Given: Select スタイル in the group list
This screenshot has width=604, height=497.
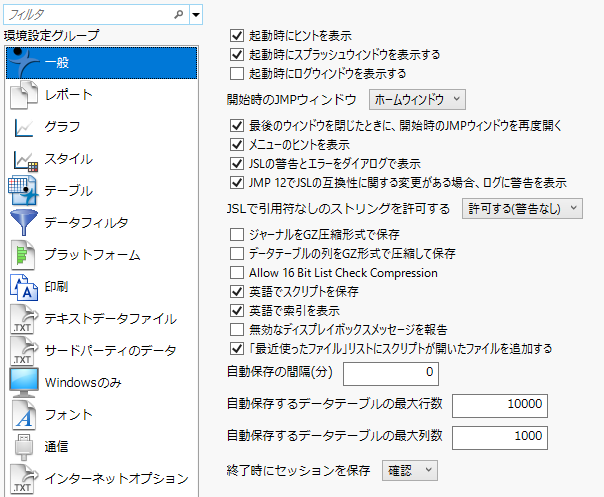Looking at the screenshot, I should [x=102, y=159].
